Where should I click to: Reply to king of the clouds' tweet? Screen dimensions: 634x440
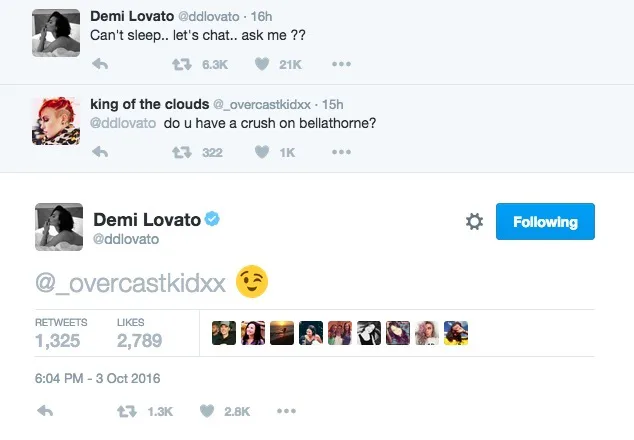point(99,152)
